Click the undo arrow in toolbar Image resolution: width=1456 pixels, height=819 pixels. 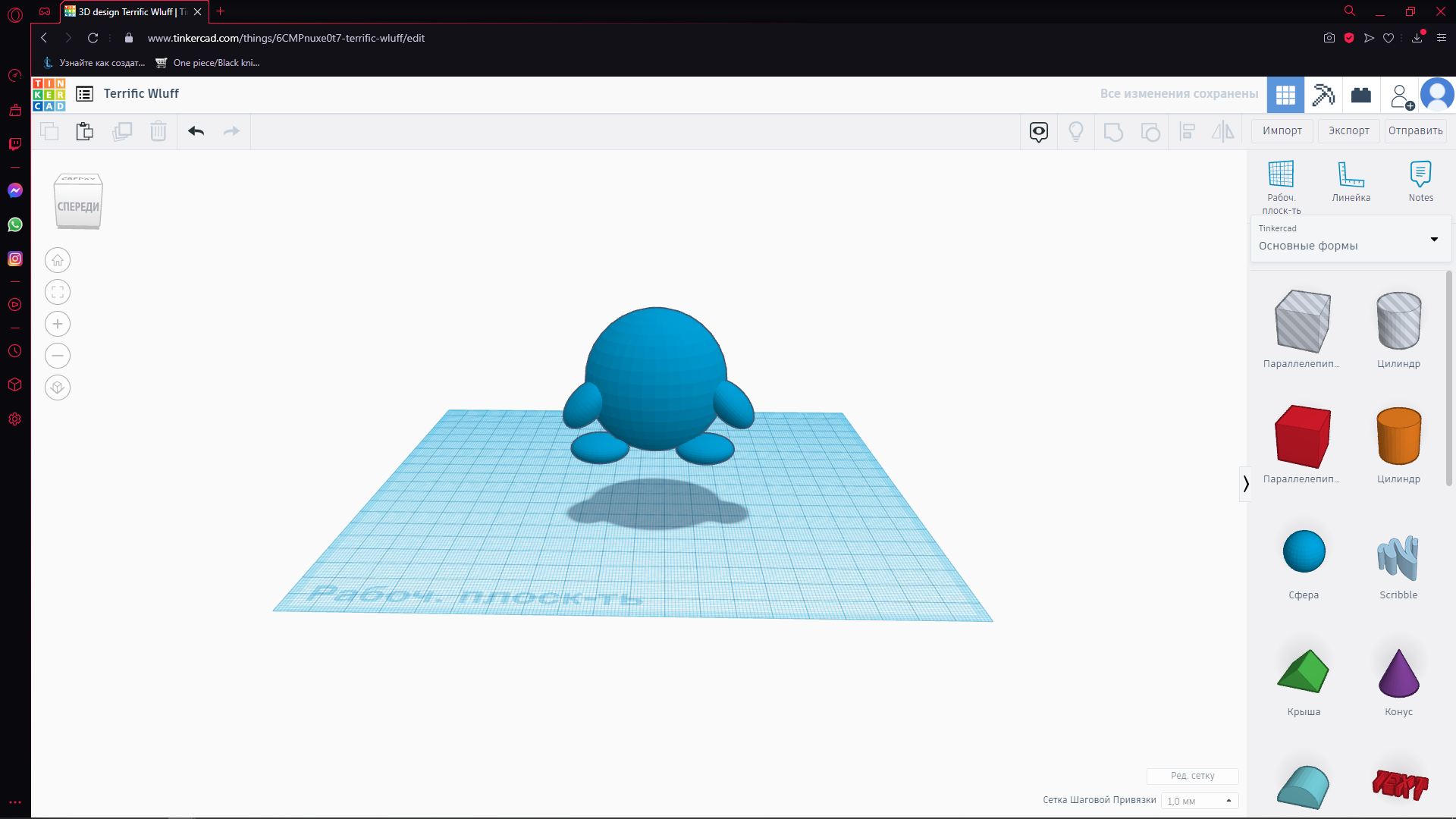pos(196,131)
